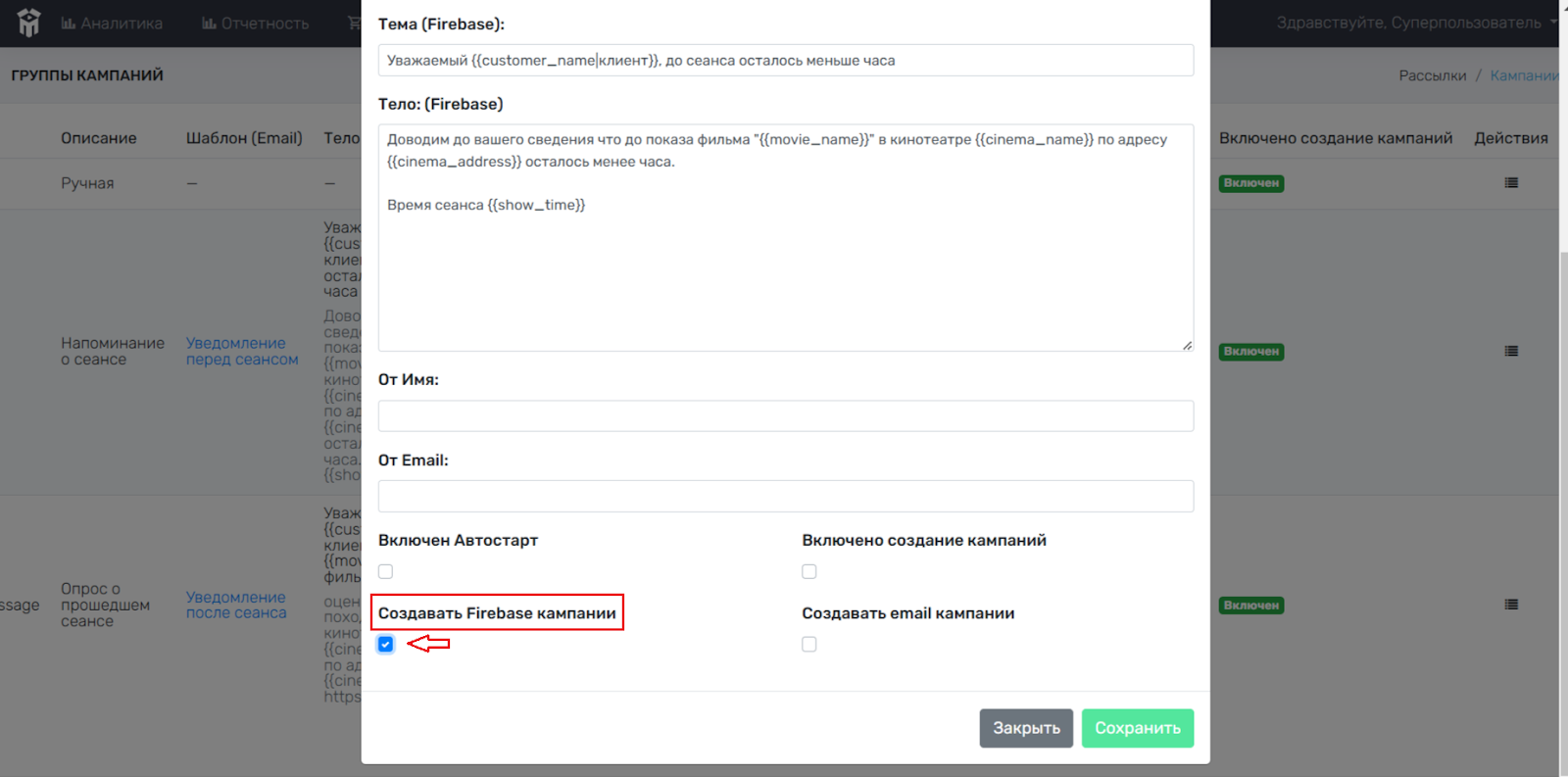The image size is (1568, 777).
Task: Click the Аналитика chart icon in navbar
Action: pyautogui.click(x=69, y=23)
